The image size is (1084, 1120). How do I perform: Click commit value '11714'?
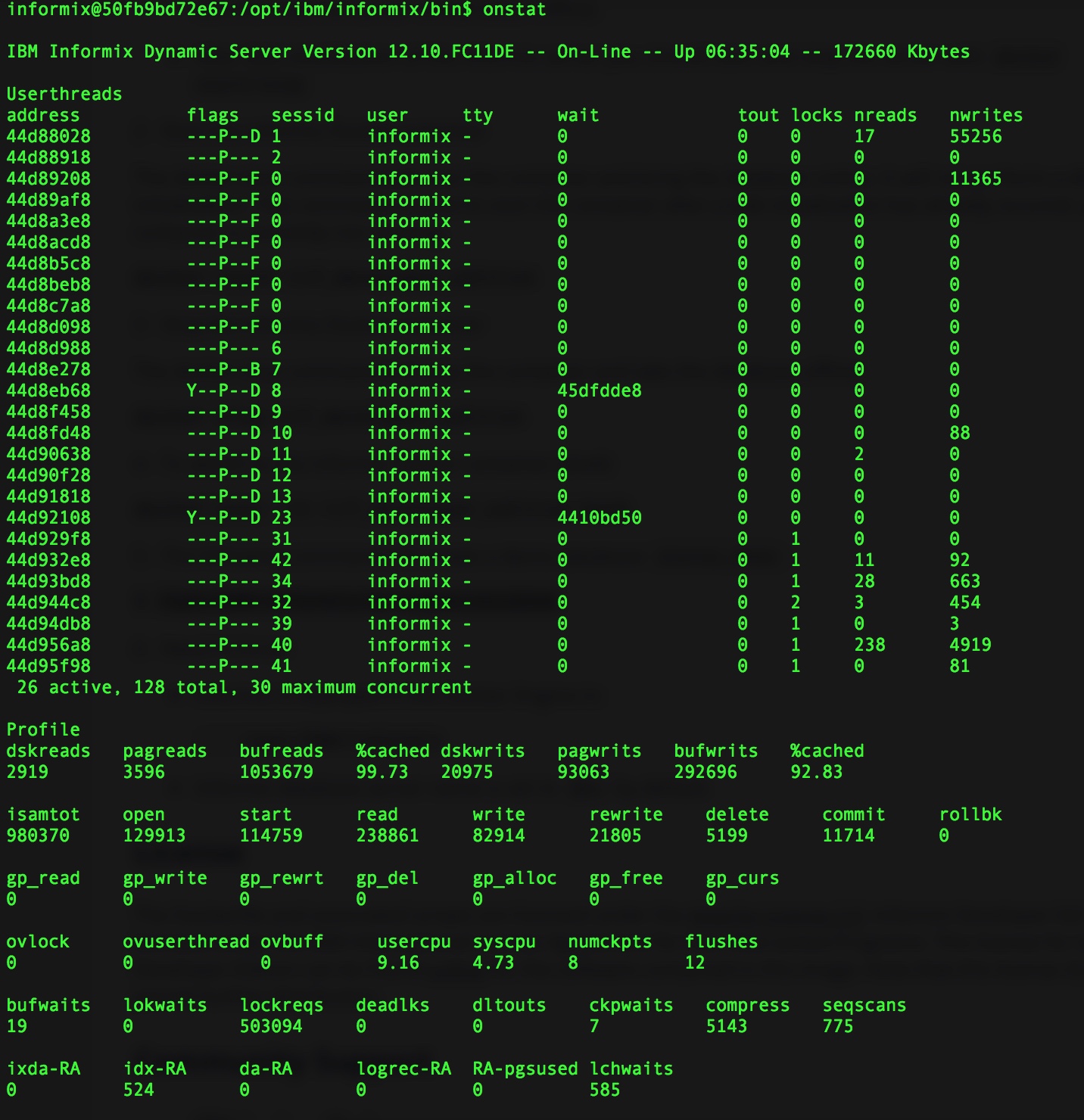pos(849,835)
